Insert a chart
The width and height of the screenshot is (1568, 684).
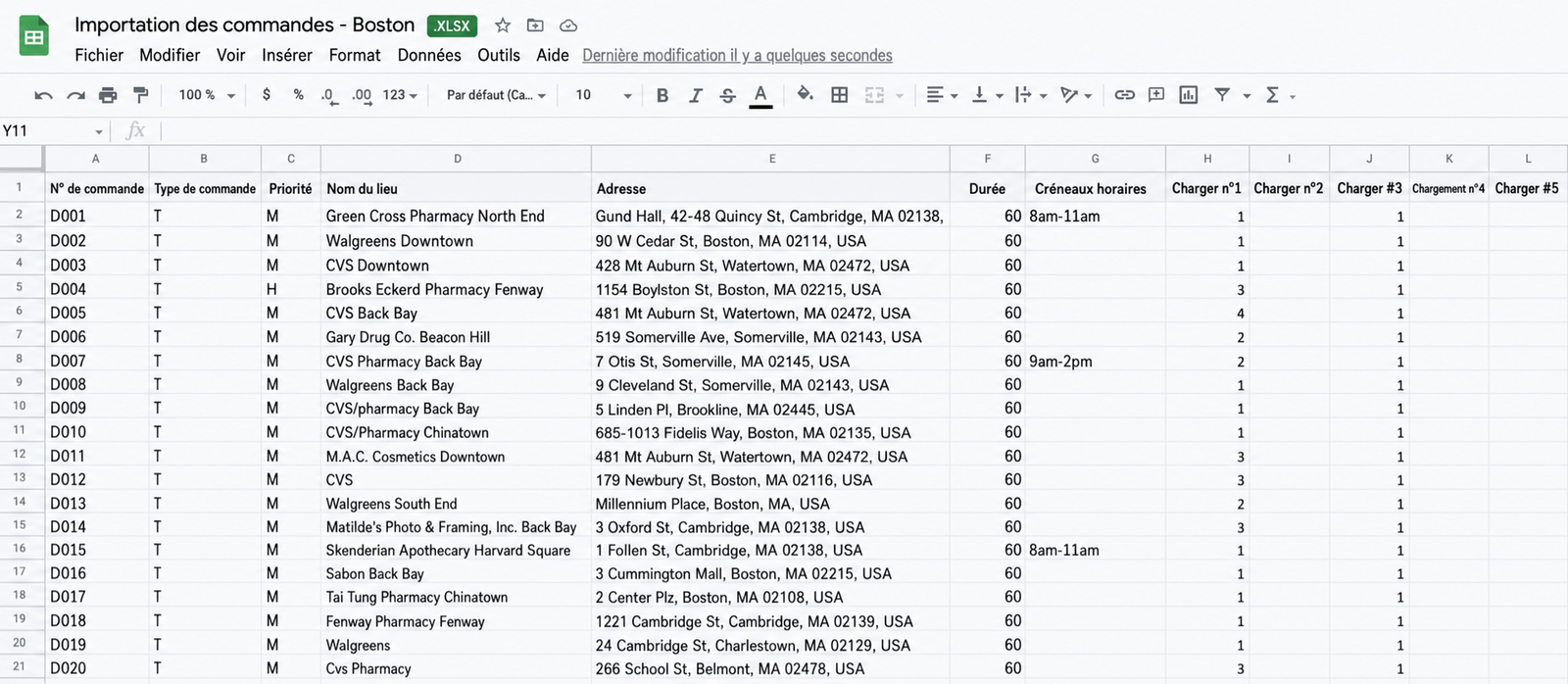[x=1189, y=95]
